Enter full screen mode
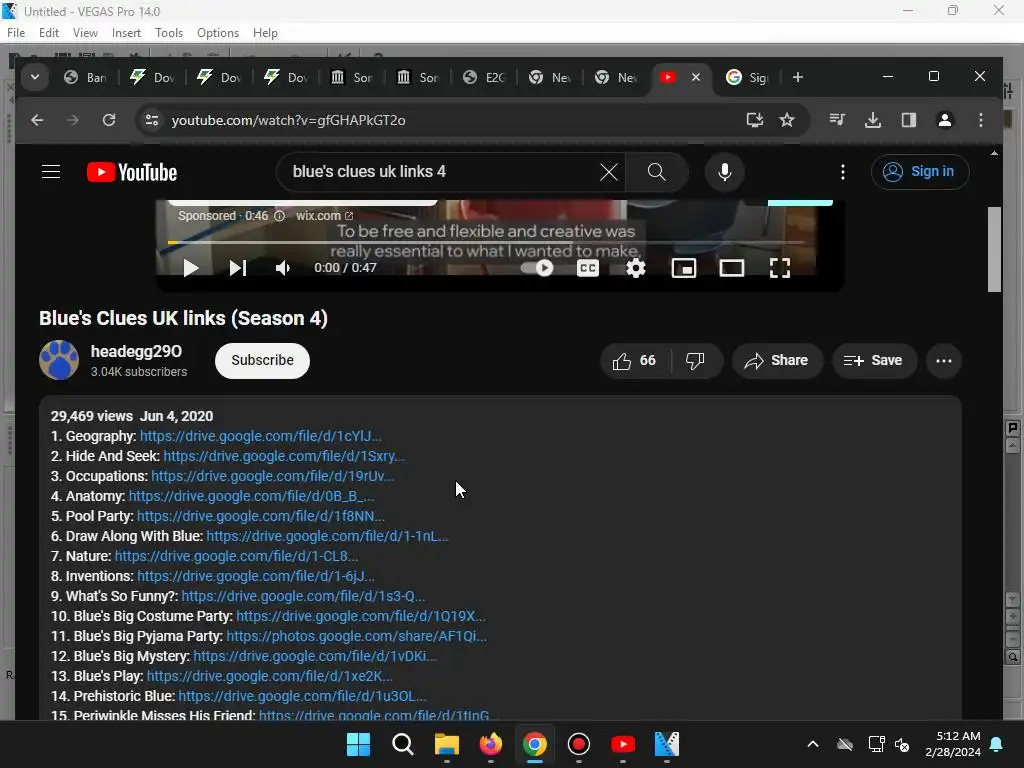The image size is (1024, 768). coord(780,268)
